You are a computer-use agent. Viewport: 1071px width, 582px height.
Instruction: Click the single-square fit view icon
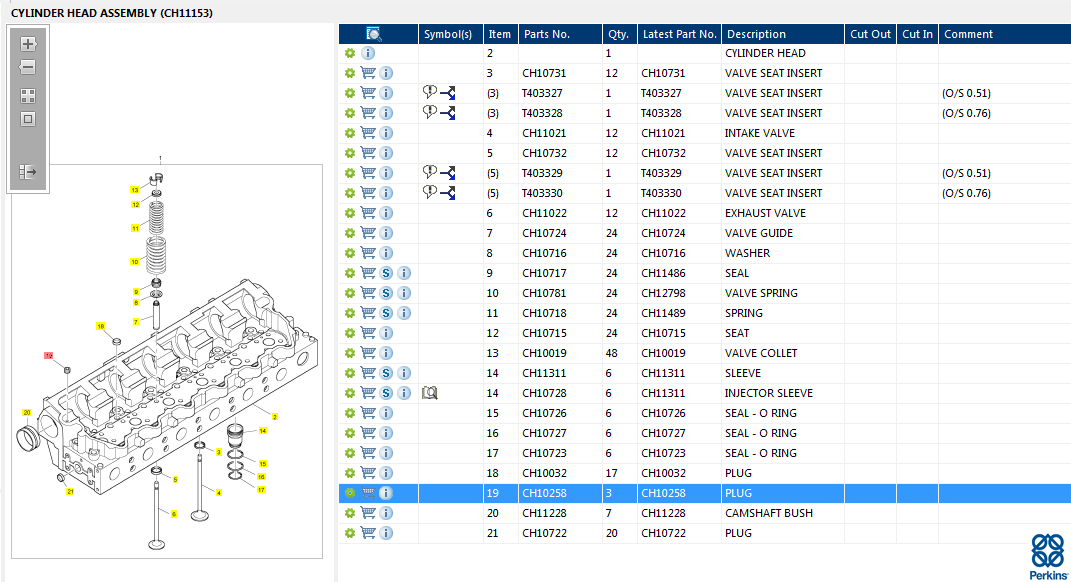28,119
